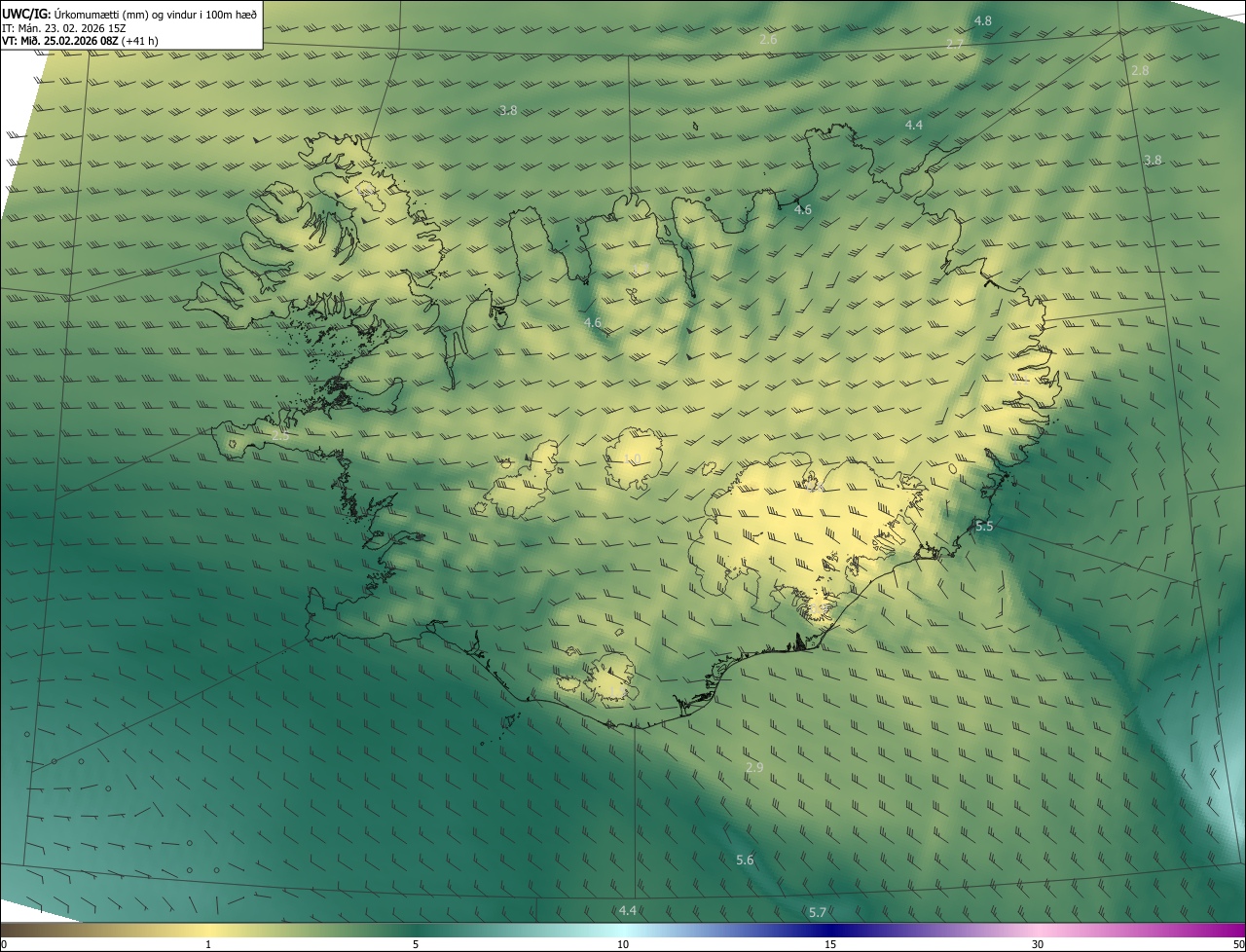Screen dimensions: 1246x952
Task: Click the '2.9' value label south of Iceland
Action: click(x=754, y=768)
